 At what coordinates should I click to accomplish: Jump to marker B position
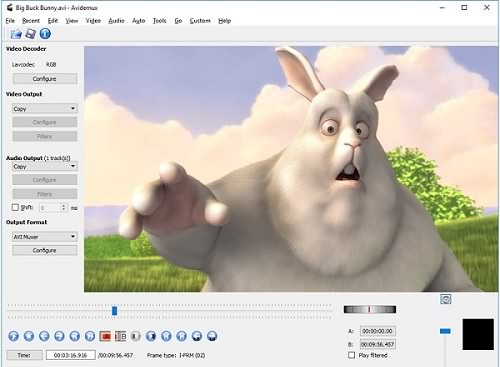click(212, 336)
